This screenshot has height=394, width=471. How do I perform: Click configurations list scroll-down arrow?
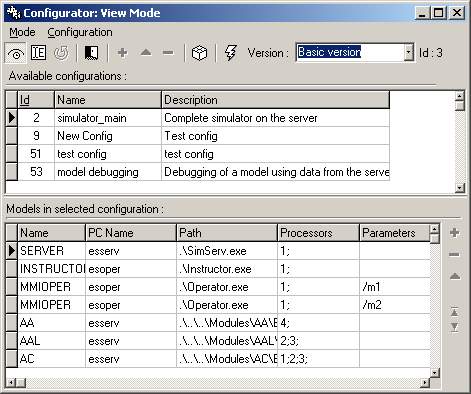[x=460, y=188]
